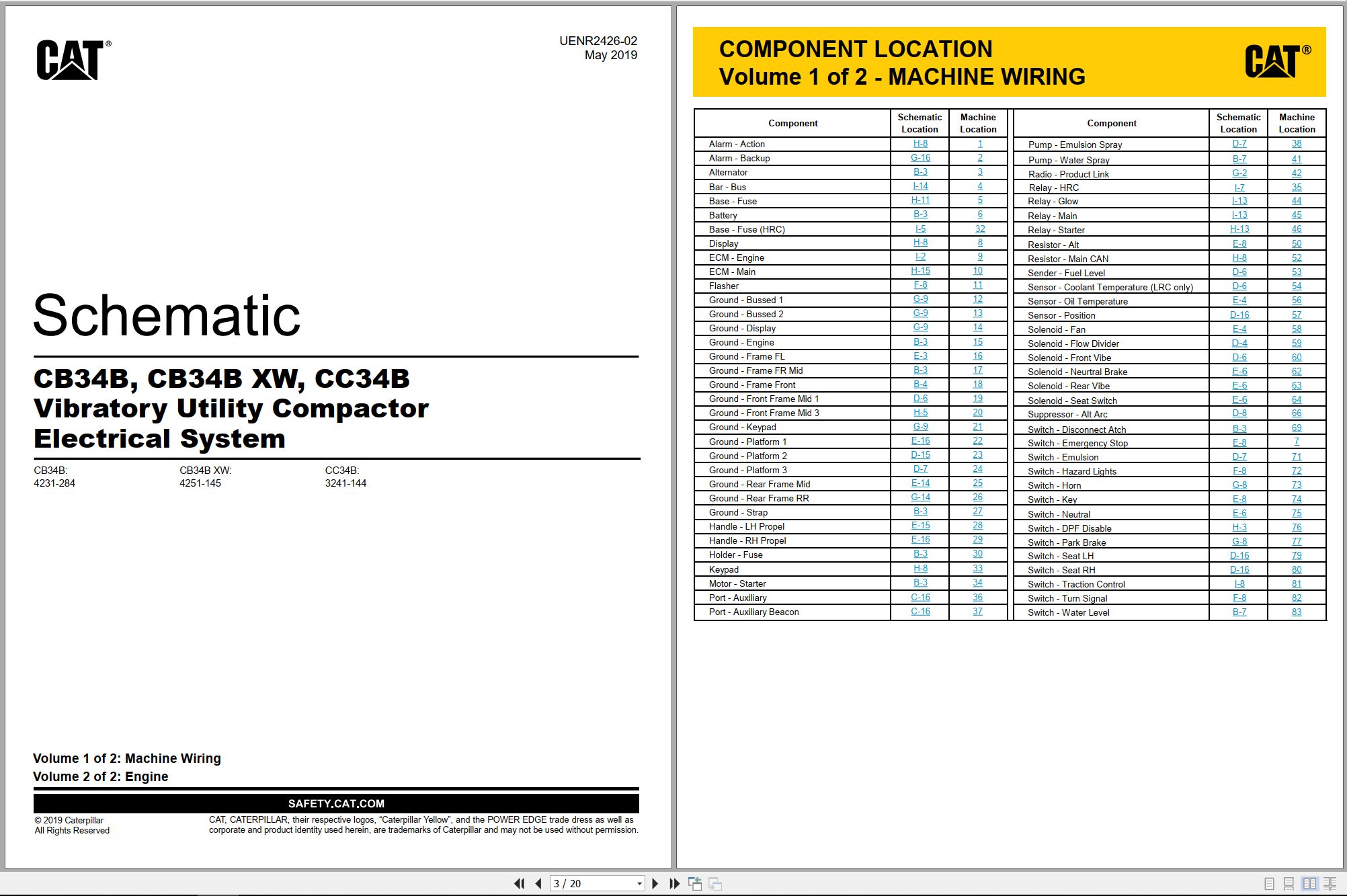Open H-13 link for Relay - Starter
The image size is (1347, 896).
[1239, 229]
